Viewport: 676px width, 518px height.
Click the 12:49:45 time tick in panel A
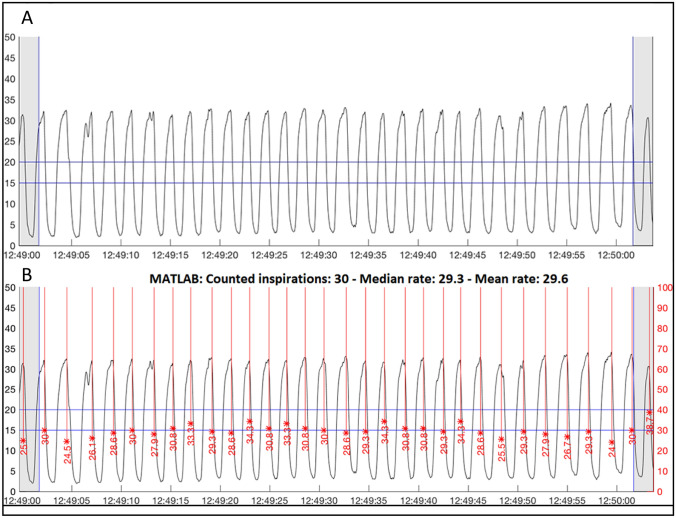468,255
